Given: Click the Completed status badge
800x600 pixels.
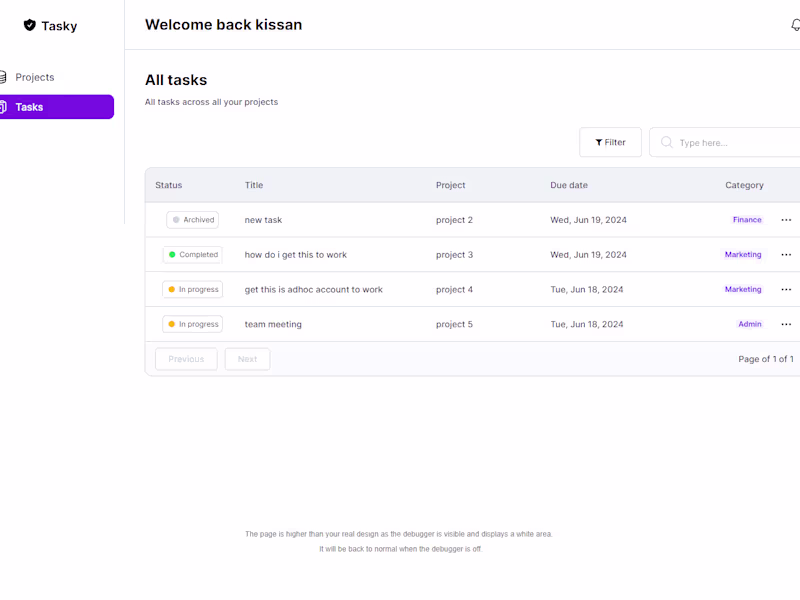Looking at the screenshot, I should point(192,254).
